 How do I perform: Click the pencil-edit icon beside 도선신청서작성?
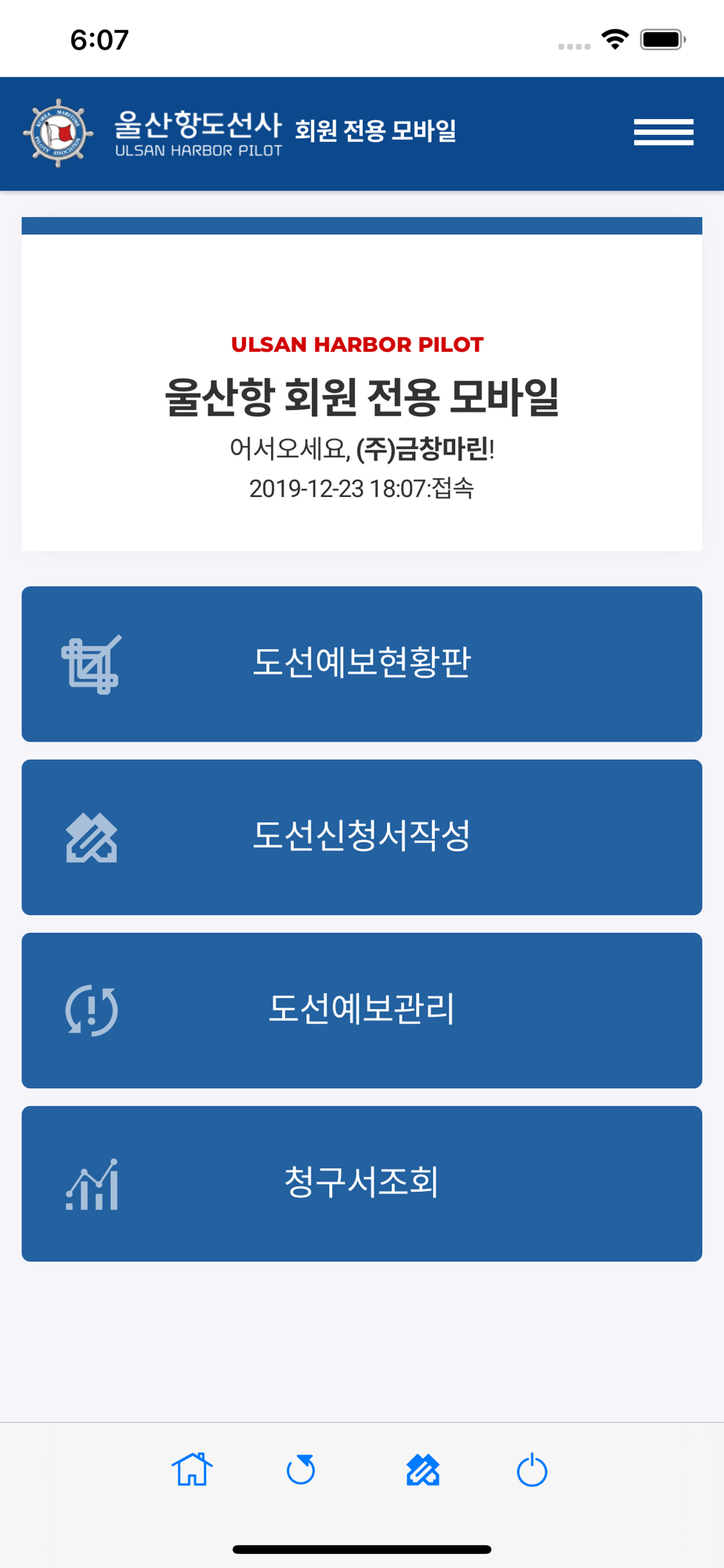(92, 838)
